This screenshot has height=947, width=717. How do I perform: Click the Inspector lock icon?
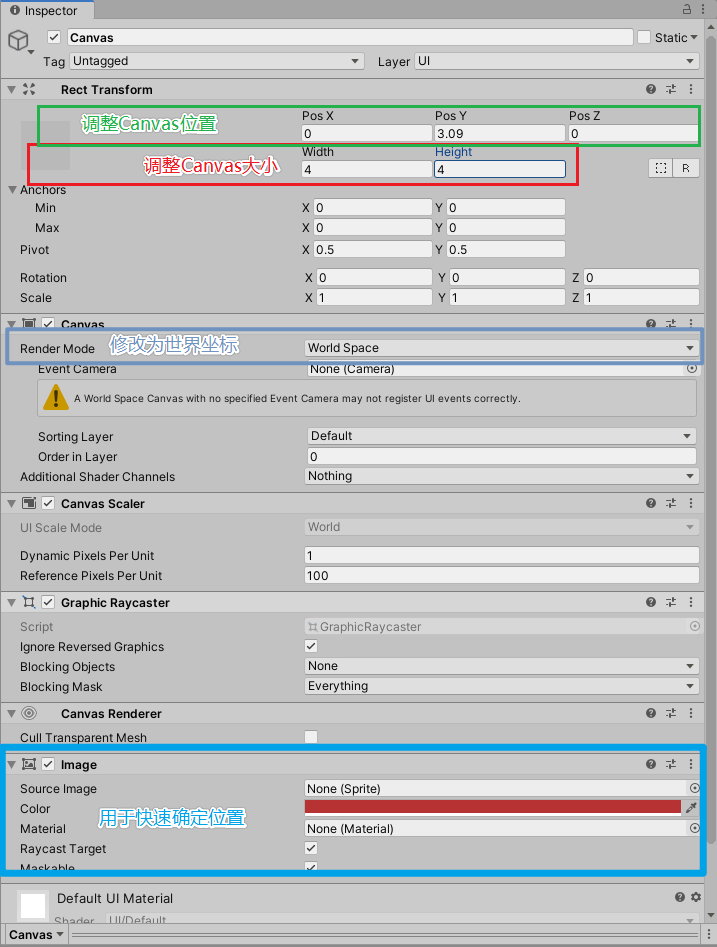[687, 9]
